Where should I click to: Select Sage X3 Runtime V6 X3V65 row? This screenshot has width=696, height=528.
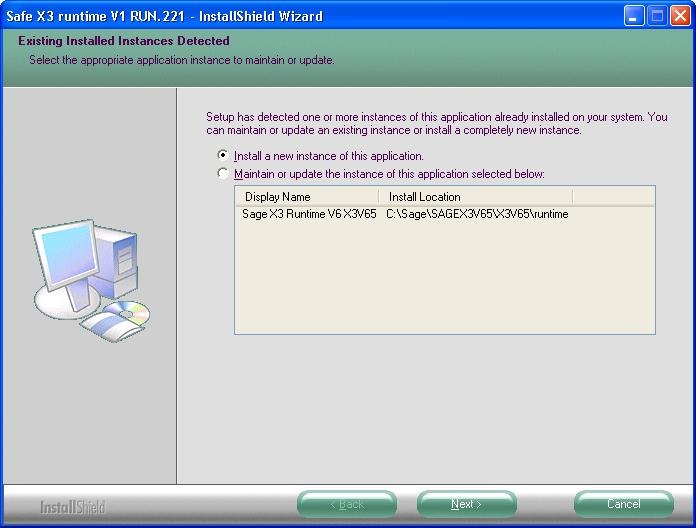[445, 214]
